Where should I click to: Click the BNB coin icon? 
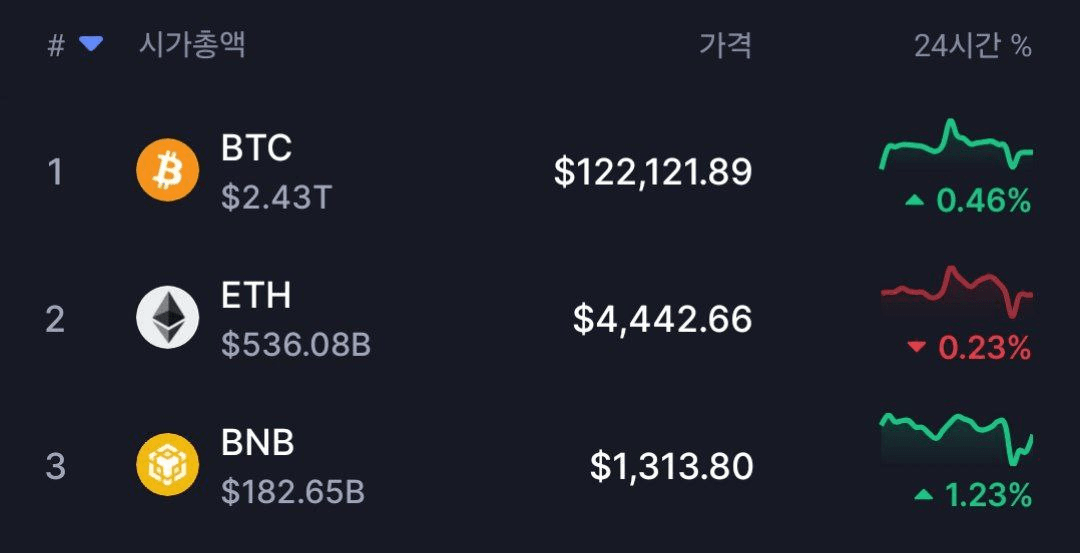(x=167, y=465)
